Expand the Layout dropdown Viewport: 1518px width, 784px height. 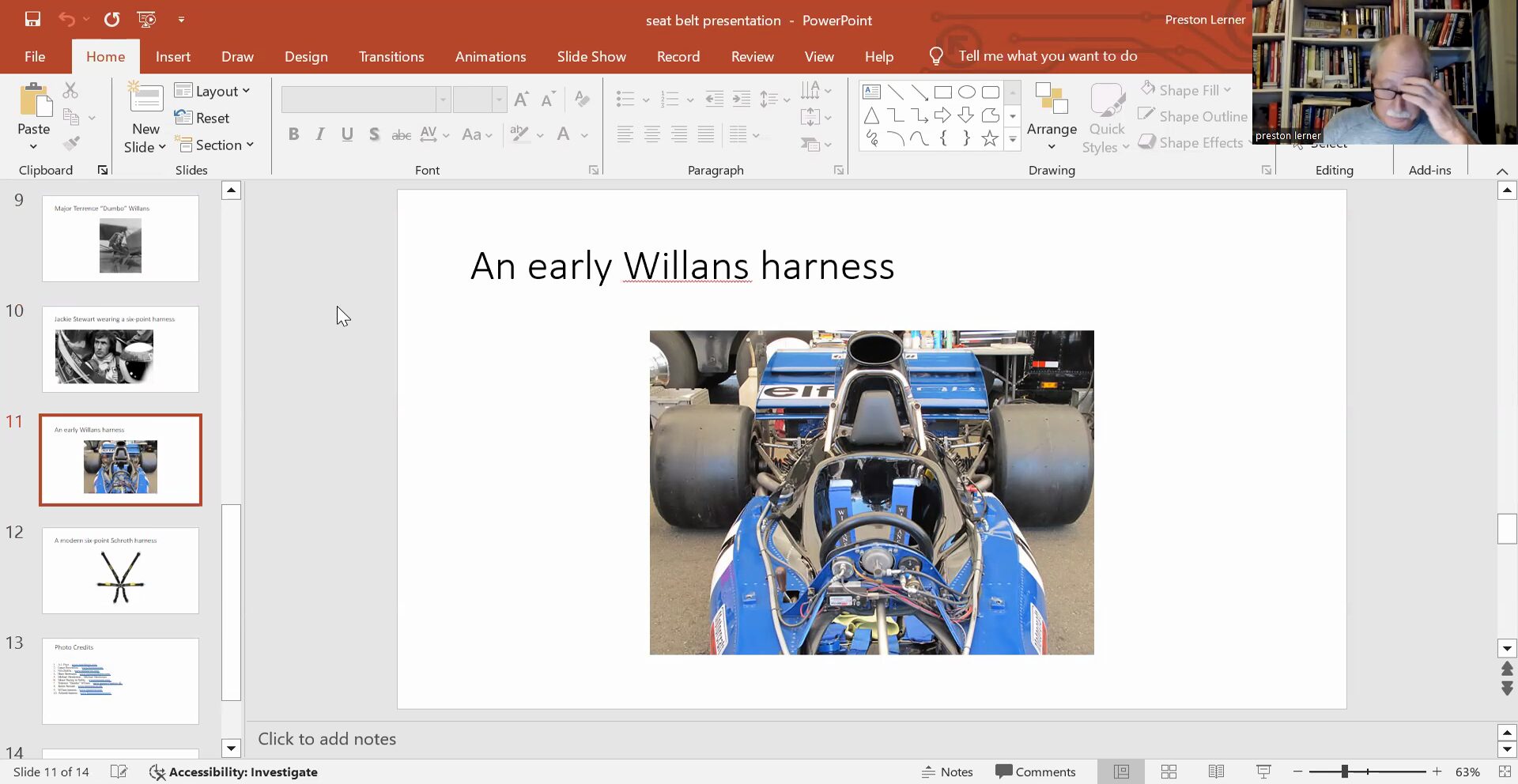coord(213,91)
